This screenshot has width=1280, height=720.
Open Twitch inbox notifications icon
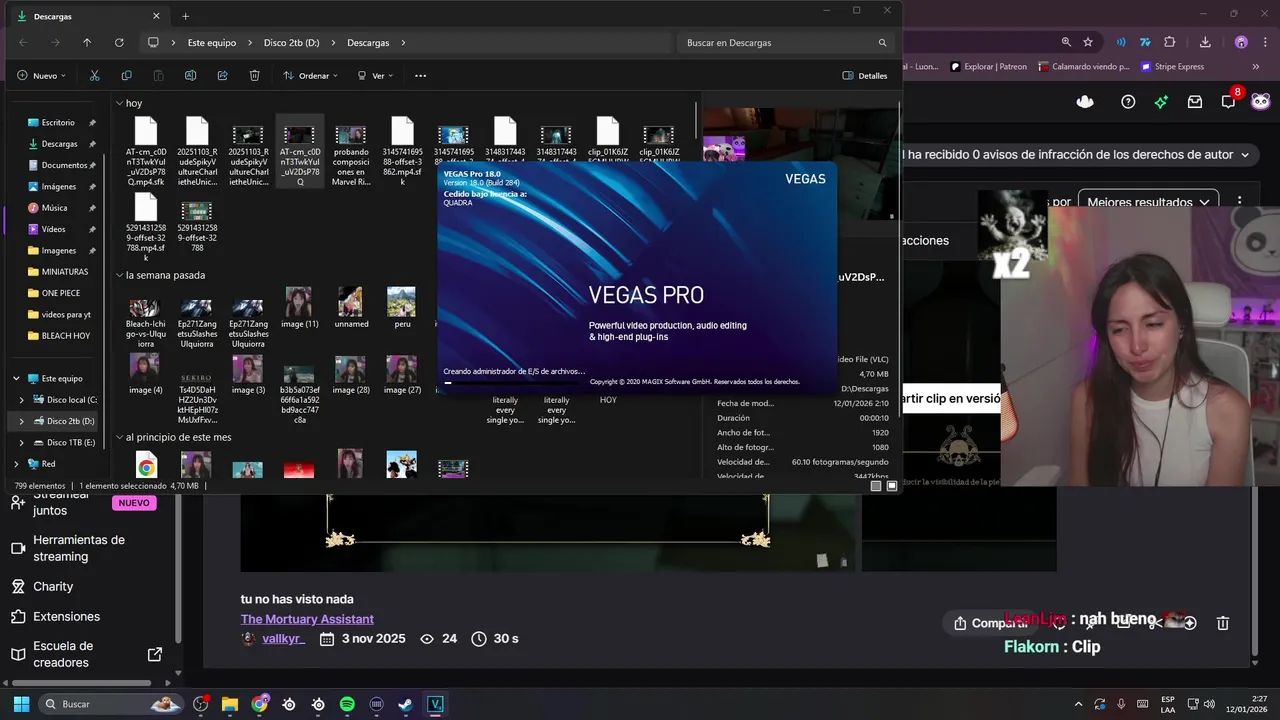tap(1194, 101)
